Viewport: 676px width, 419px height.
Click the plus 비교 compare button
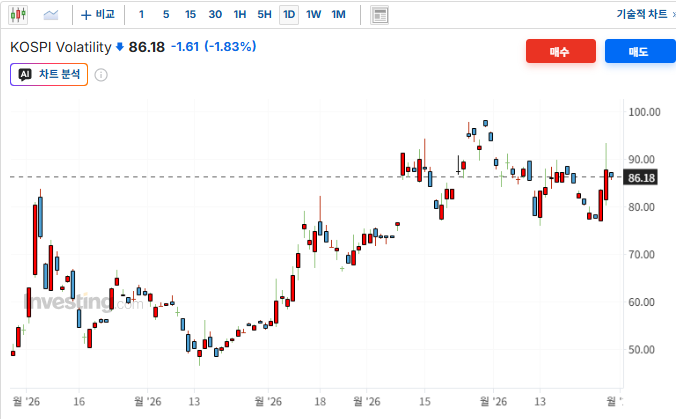(x=98, y=15)
